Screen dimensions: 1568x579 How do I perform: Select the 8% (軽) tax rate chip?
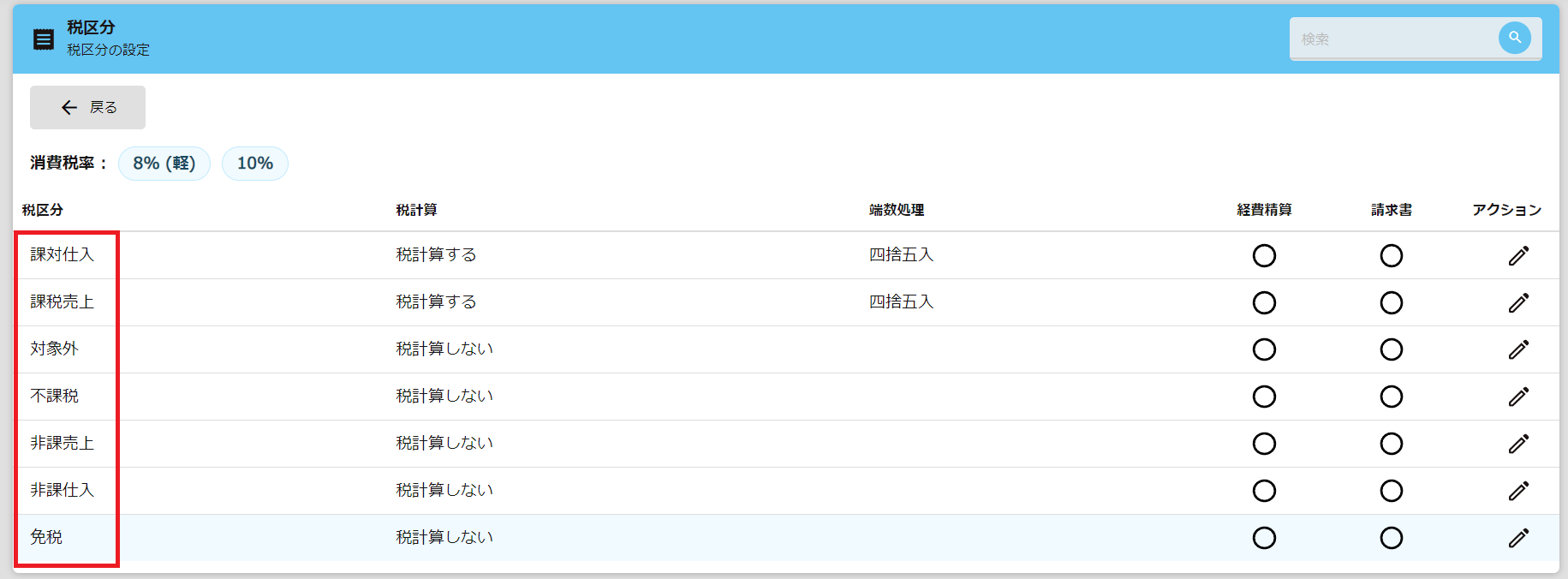click(x=164, y=164)
